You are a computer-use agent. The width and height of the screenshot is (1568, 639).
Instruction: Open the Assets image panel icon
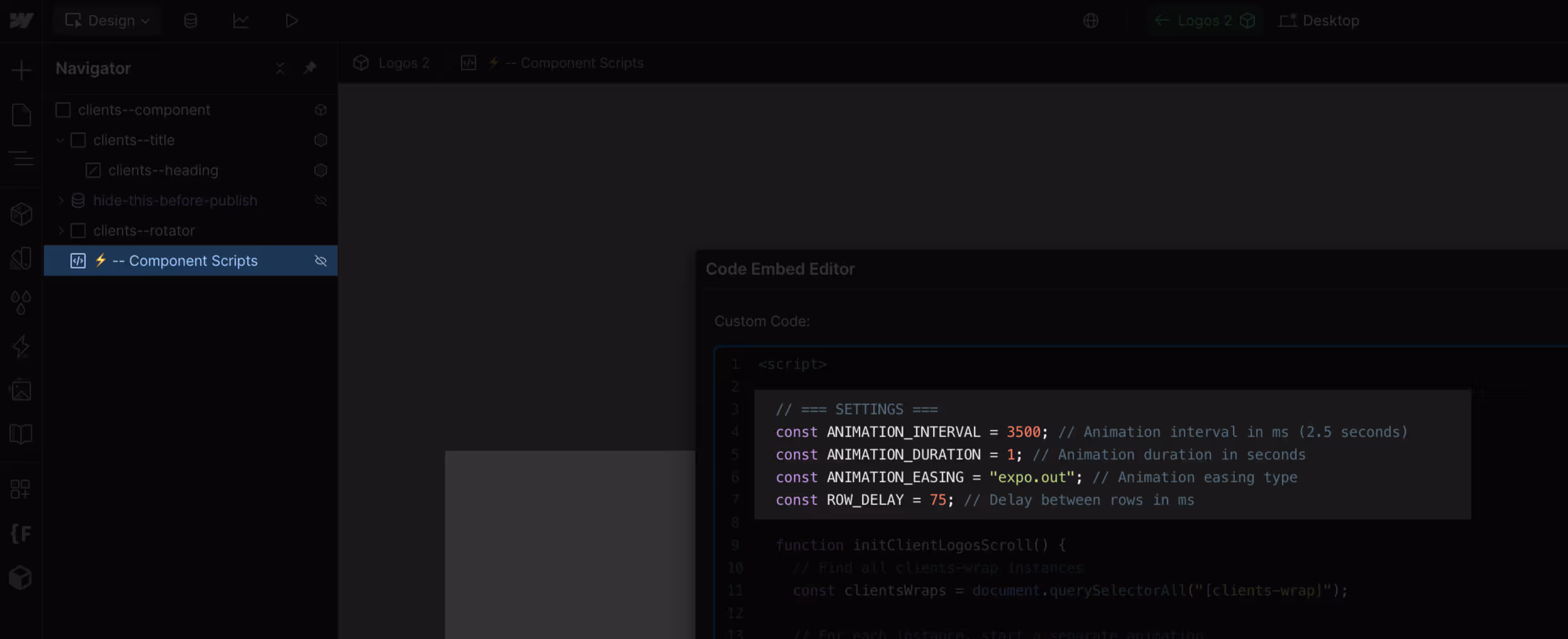click(21, 391)
